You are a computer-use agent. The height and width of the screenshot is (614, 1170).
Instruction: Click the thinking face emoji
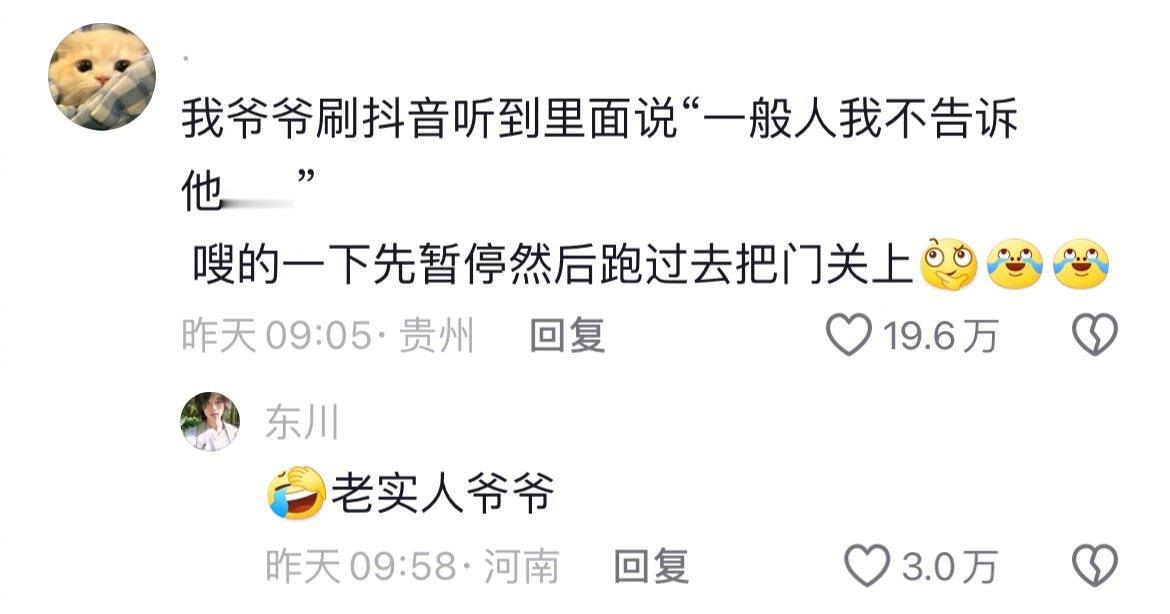pyautogui.click(x=949, y=264)
